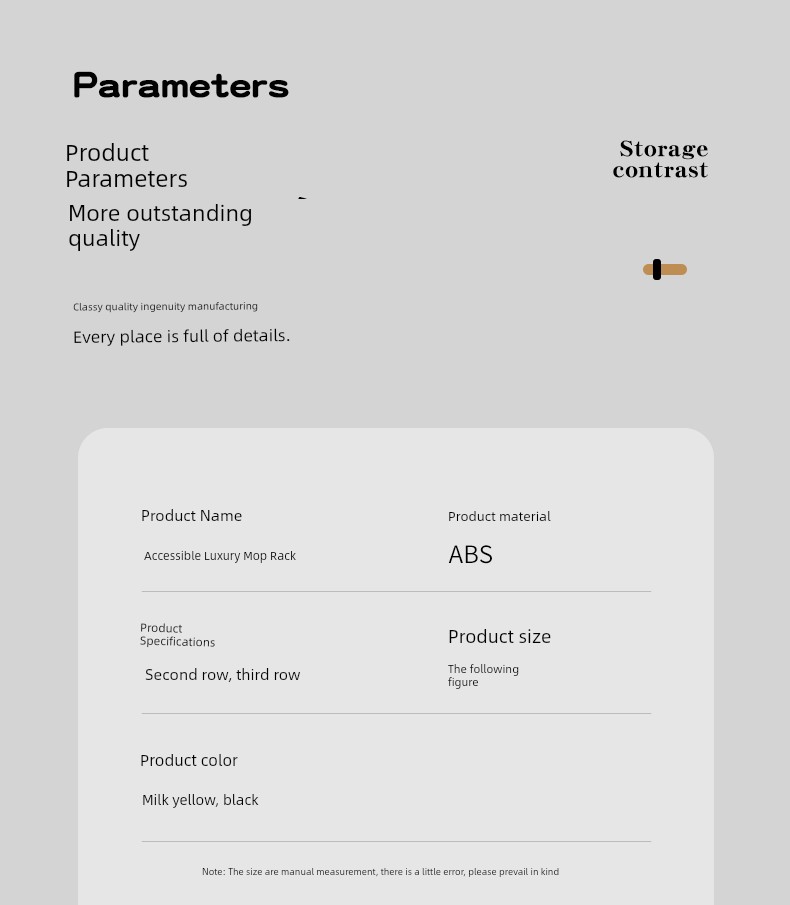Click the Product color label
This screenshot has height=905, width=790.
tap(189, 761)
